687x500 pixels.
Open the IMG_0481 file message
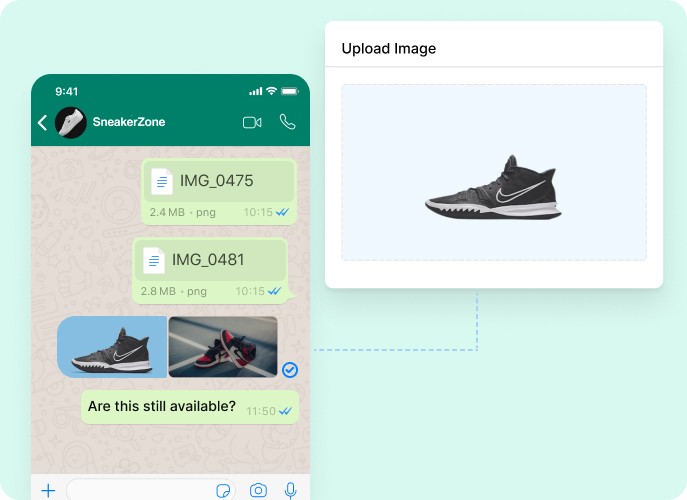tap(210, 271)
